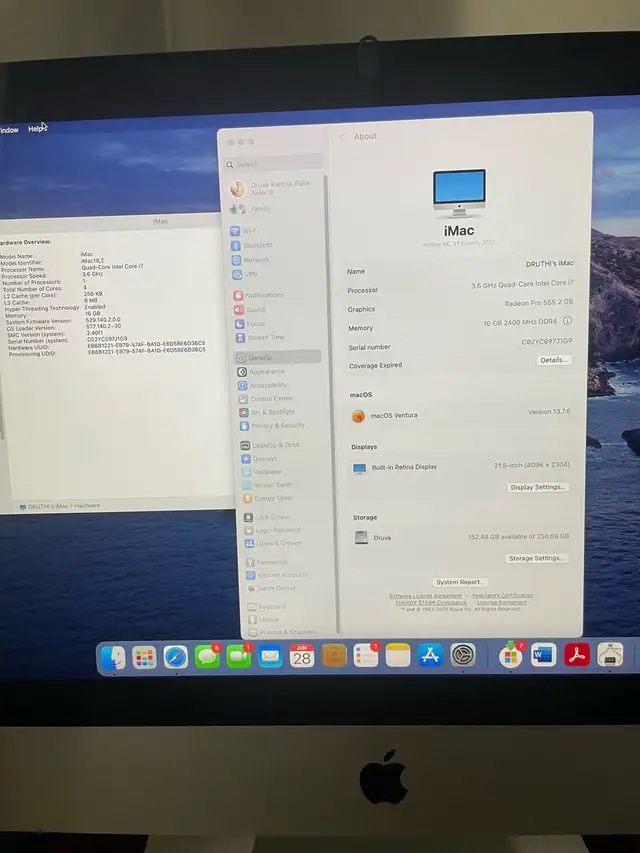Click the memory info icon
Image resolution: width=640 pixels, height=853 pixels.
[567, 321]
